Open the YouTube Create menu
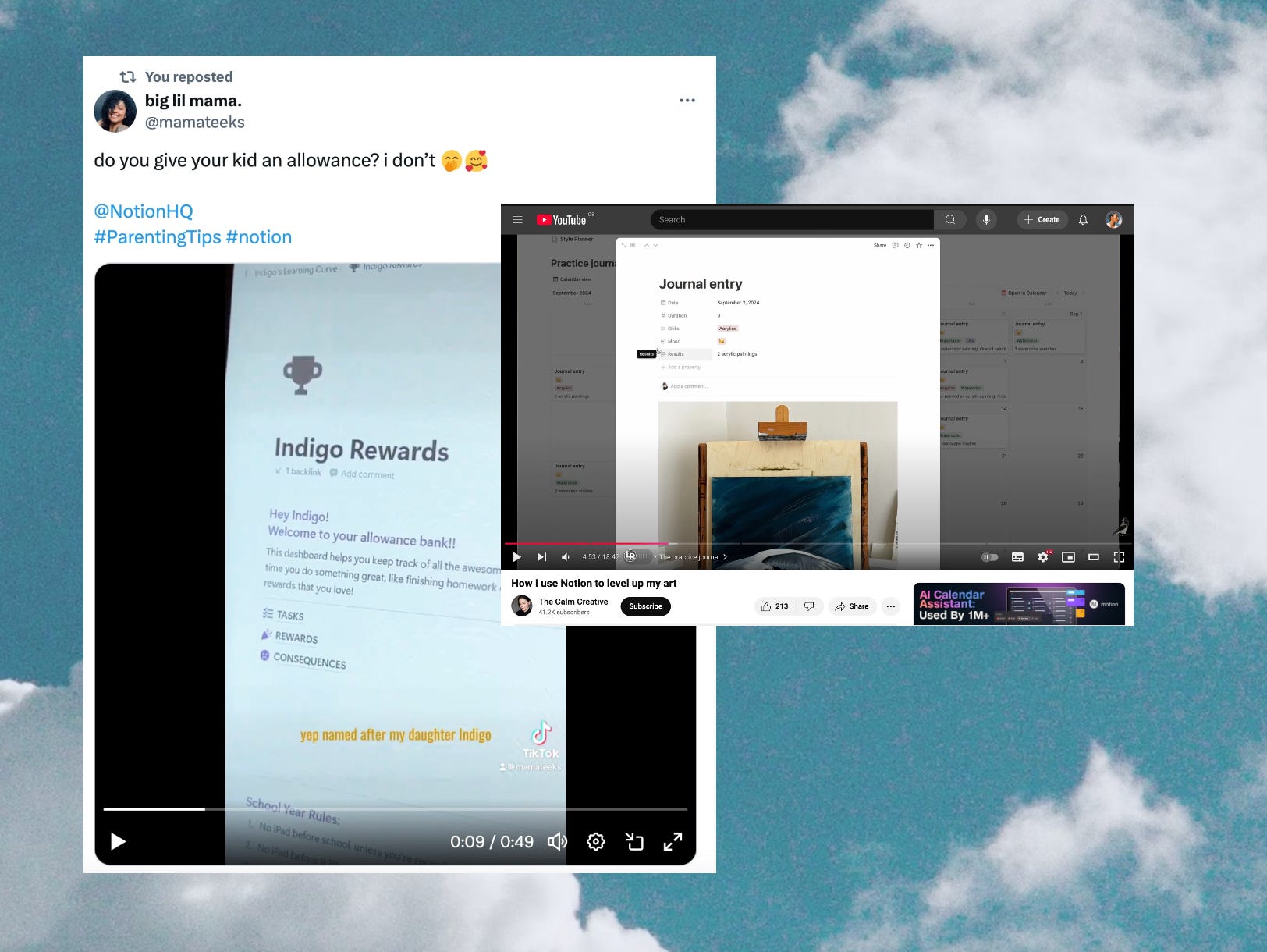Screen dimensions: 1267x952 tap(1042, 220)
